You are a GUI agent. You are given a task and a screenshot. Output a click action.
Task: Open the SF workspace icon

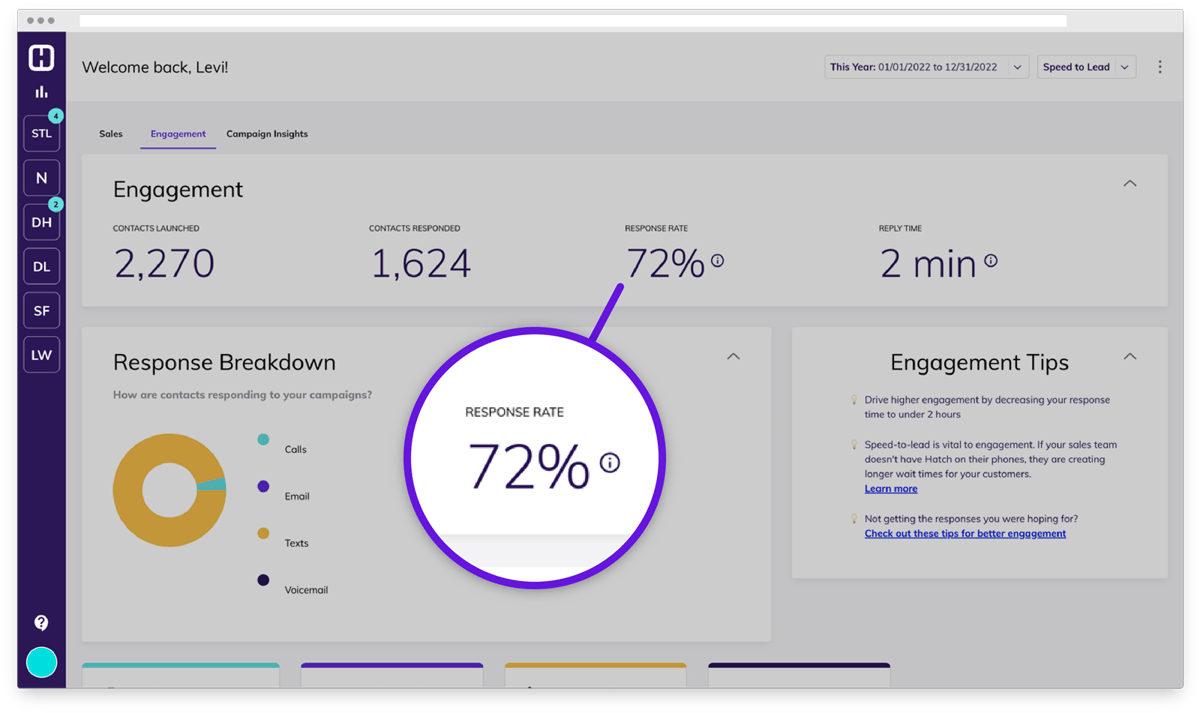(x=41, y=310)
